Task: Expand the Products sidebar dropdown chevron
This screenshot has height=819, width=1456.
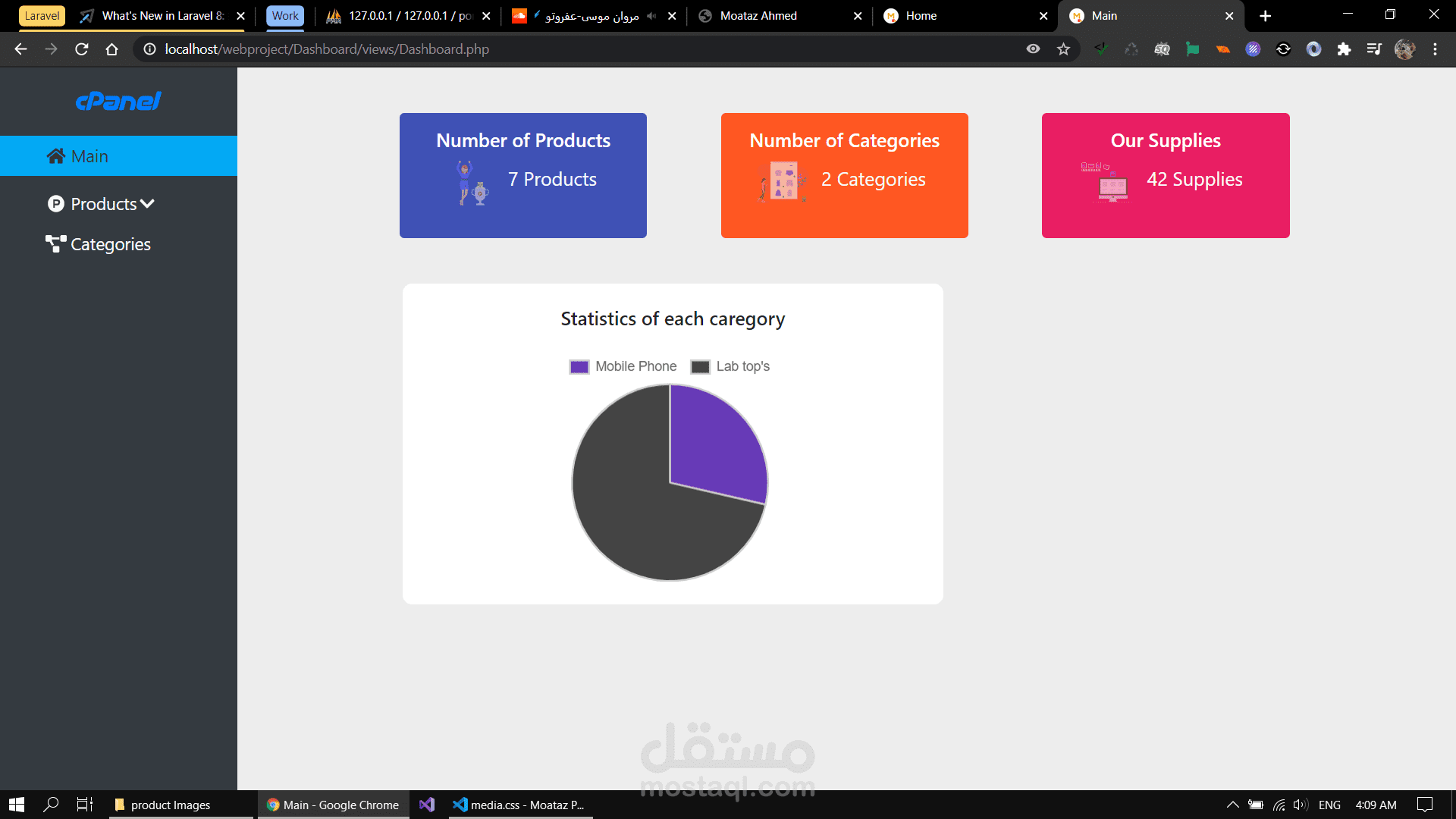Action: [x=147, y=203]
